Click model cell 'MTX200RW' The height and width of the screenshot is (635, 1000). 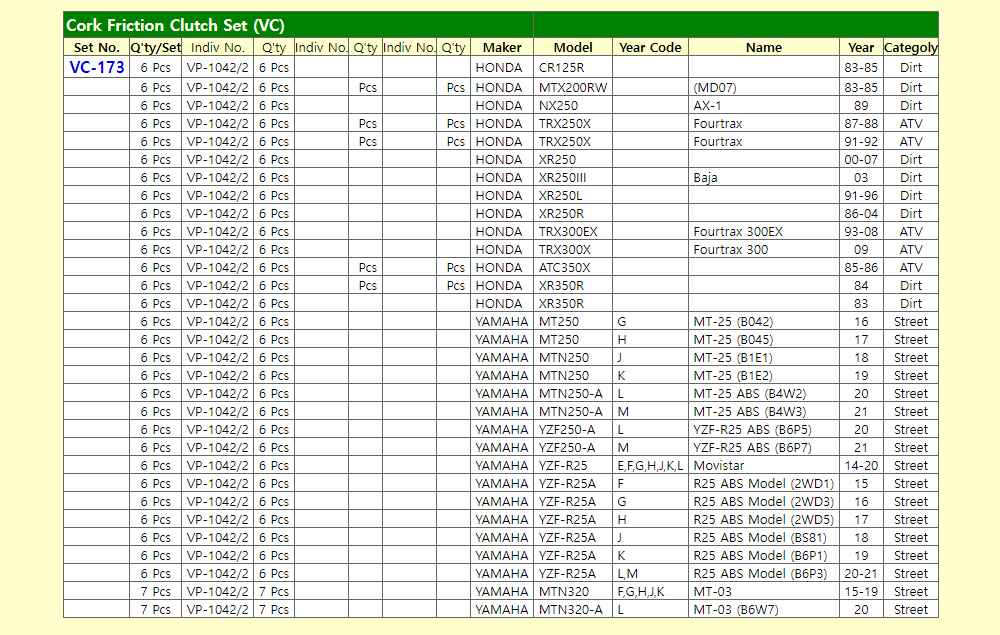point(573,87)
